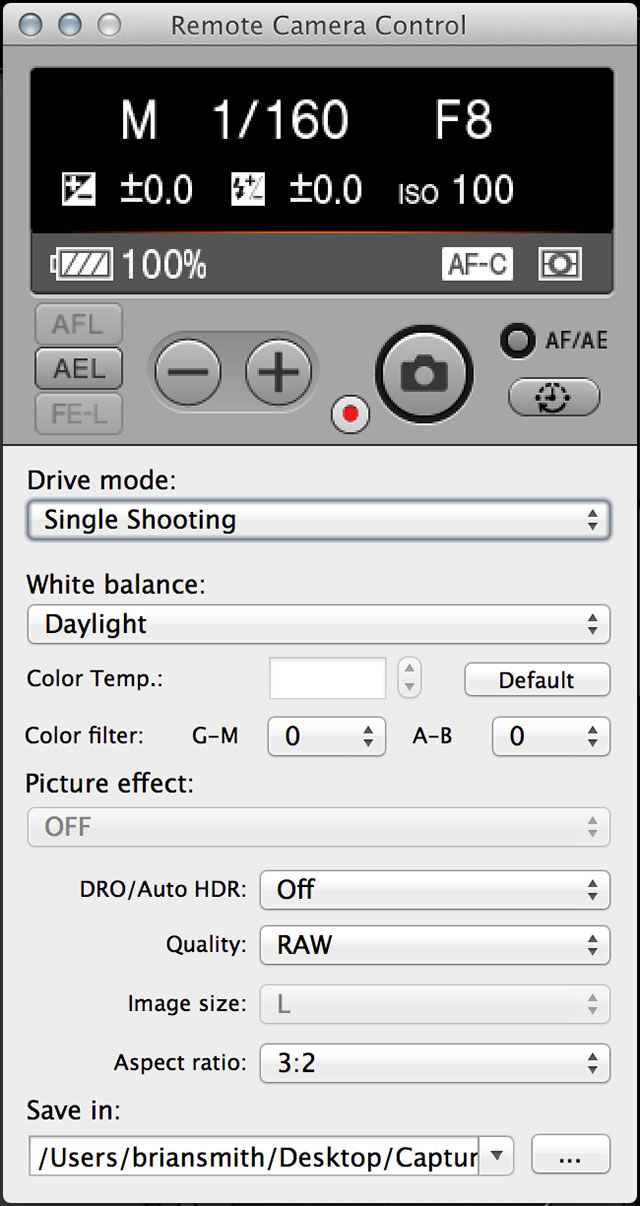Image resolution: width=640 pixels, height=1206 pixels.
Task: Click the plus increase value button
Action: click(x=278, y=372)
